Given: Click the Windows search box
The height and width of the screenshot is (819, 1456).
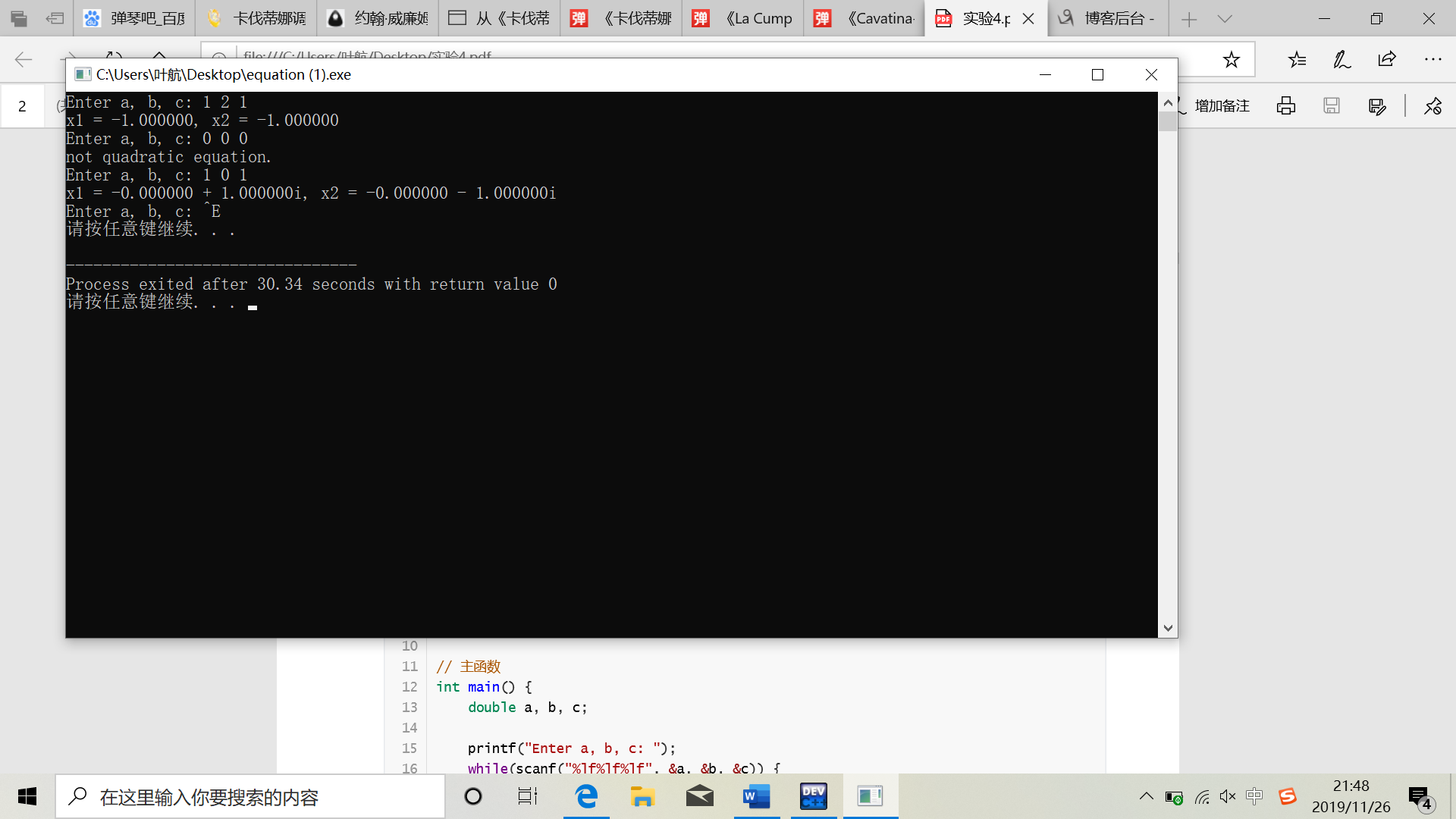Looking at the screenshot, I should click(250, 797).
